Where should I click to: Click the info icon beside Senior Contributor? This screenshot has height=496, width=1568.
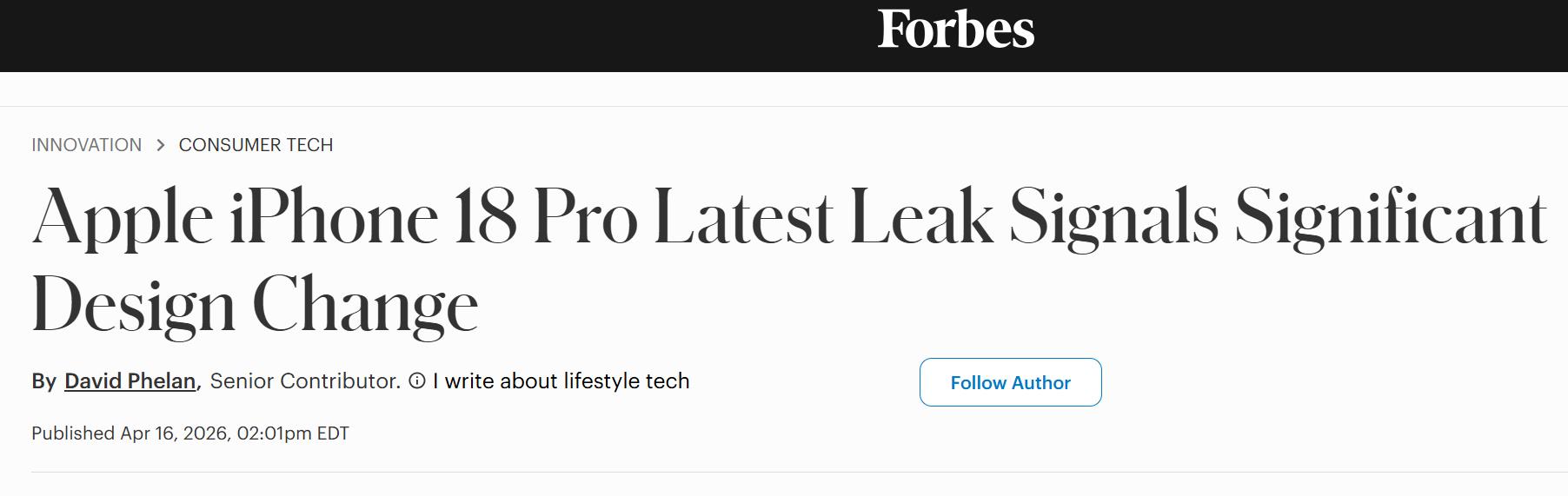pyautogui.click(x=417, y=381)
